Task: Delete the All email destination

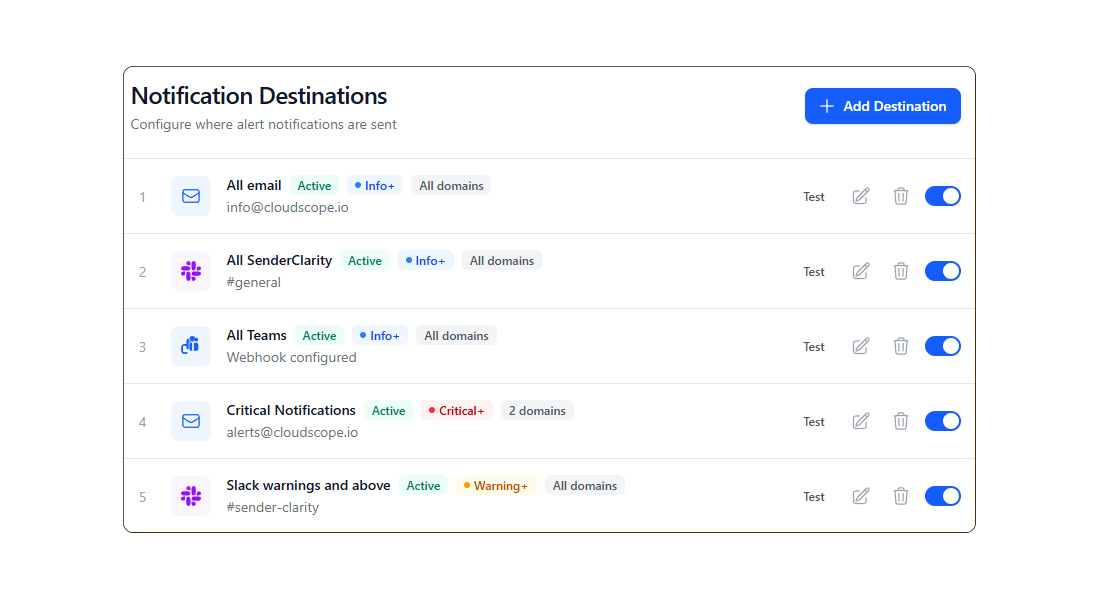Action: (901, 196)
